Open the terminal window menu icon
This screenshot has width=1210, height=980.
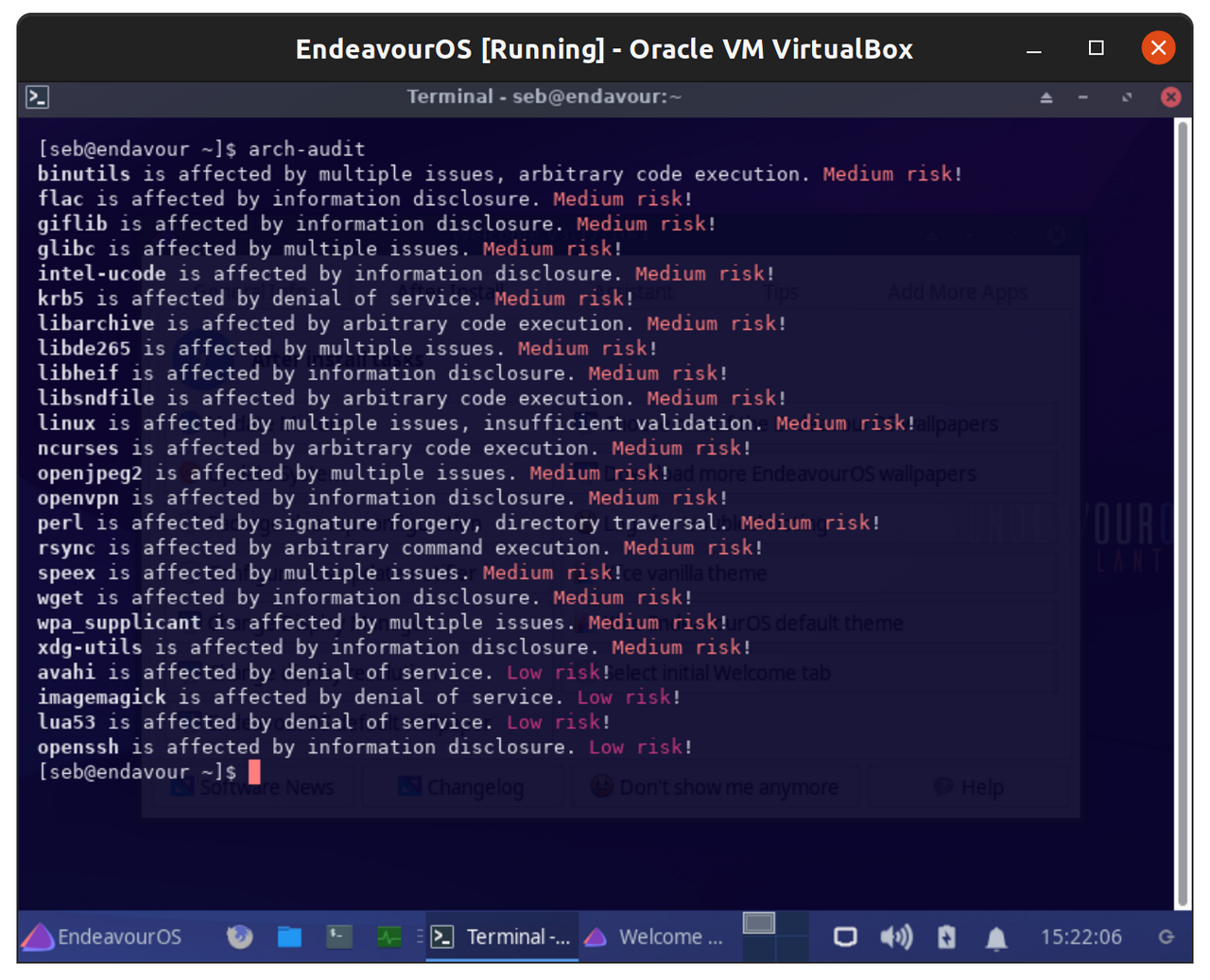(38, 96)
